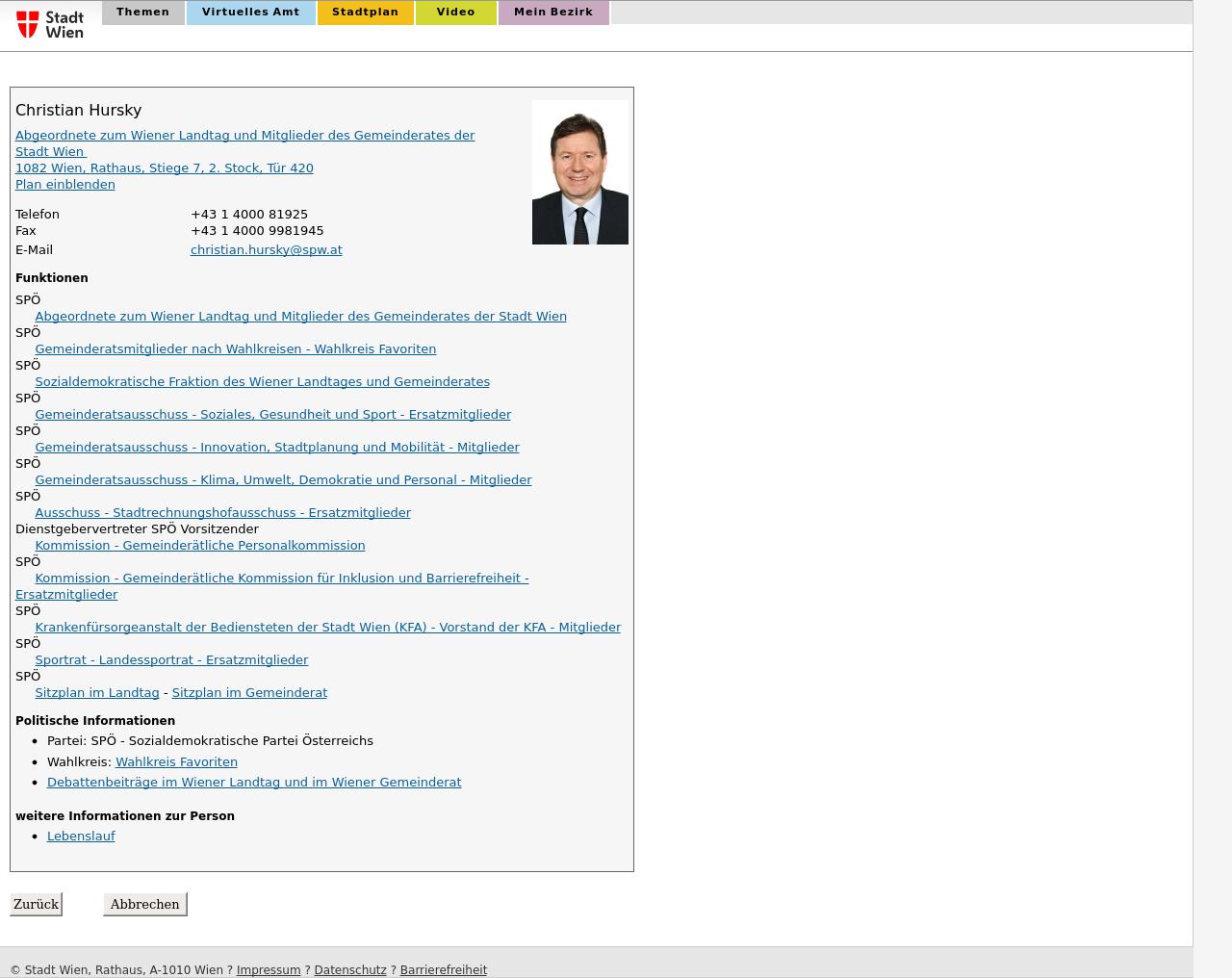The width and height of the screenshot is (1232, 978).
Task: Open Sitzplan im Landtag link
Action: (97, 692)
